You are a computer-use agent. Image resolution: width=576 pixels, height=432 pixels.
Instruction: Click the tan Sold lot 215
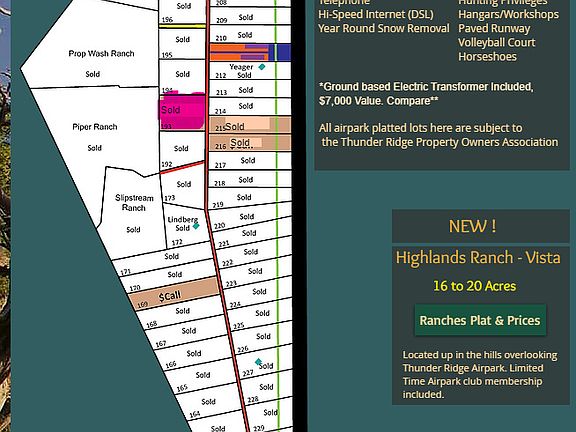pos(250,125)
